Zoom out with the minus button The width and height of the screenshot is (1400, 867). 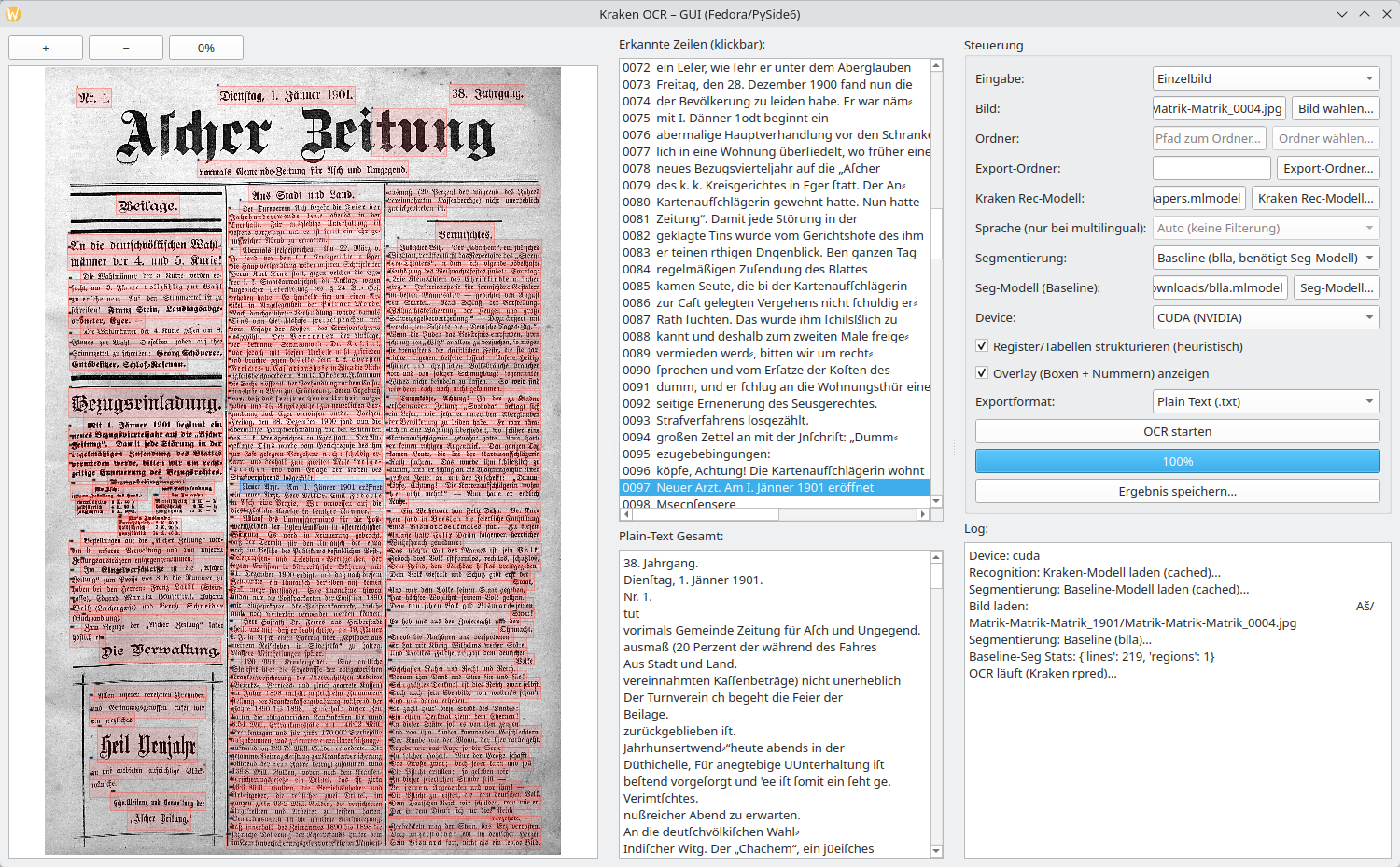pyautogui.click(x=126, y=48)
